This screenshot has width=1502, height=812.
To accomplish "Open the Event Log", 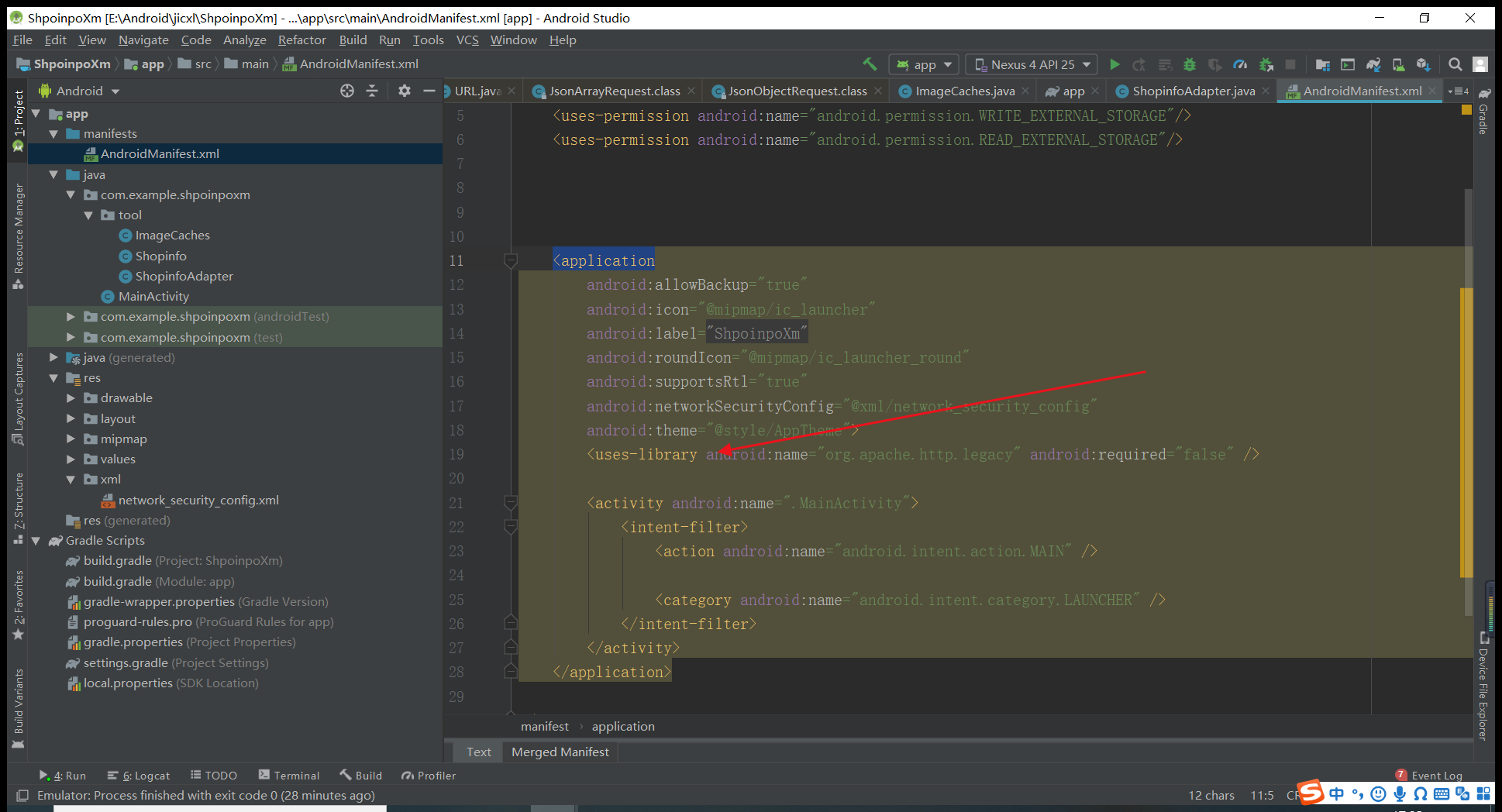I will pyautogui.click(x=1429, y=776).
